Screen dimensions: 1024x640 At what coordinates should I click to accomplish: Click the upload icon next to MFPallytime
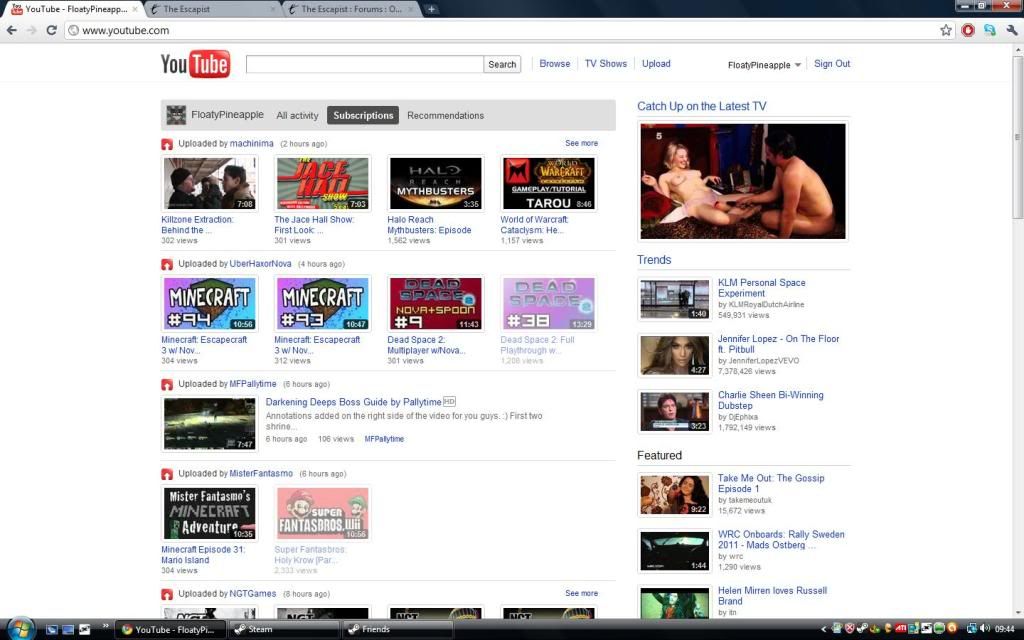(167, 384)
